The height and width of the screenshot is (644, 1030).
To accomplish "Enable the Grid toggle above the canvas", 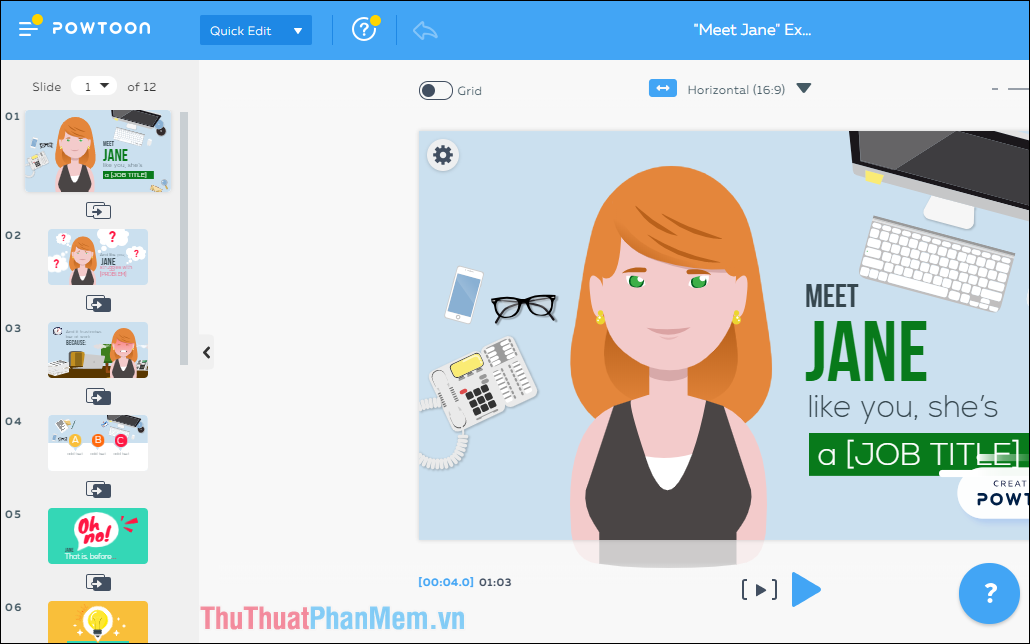I will (435, 90).
